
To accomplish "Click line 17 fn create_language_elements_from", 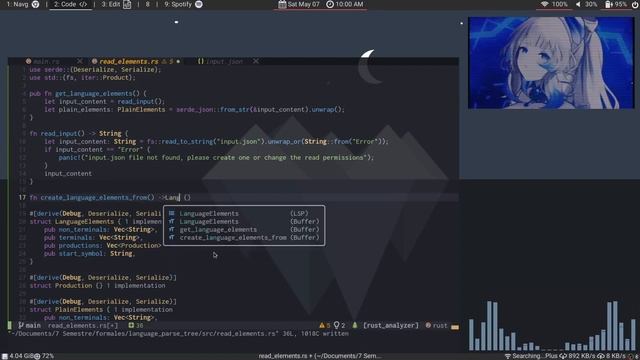I will coord(110,198).
